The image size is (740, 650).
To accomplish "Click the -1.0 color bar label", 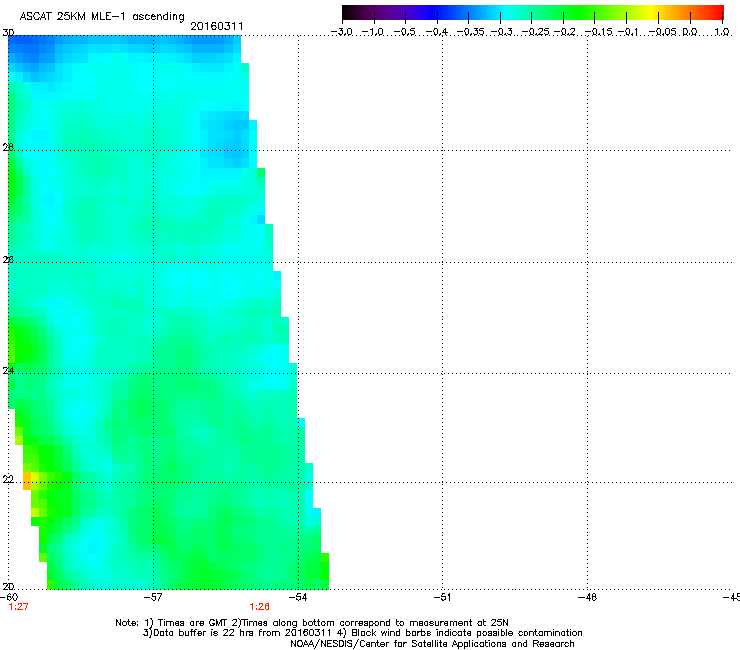I will (373, 32).
